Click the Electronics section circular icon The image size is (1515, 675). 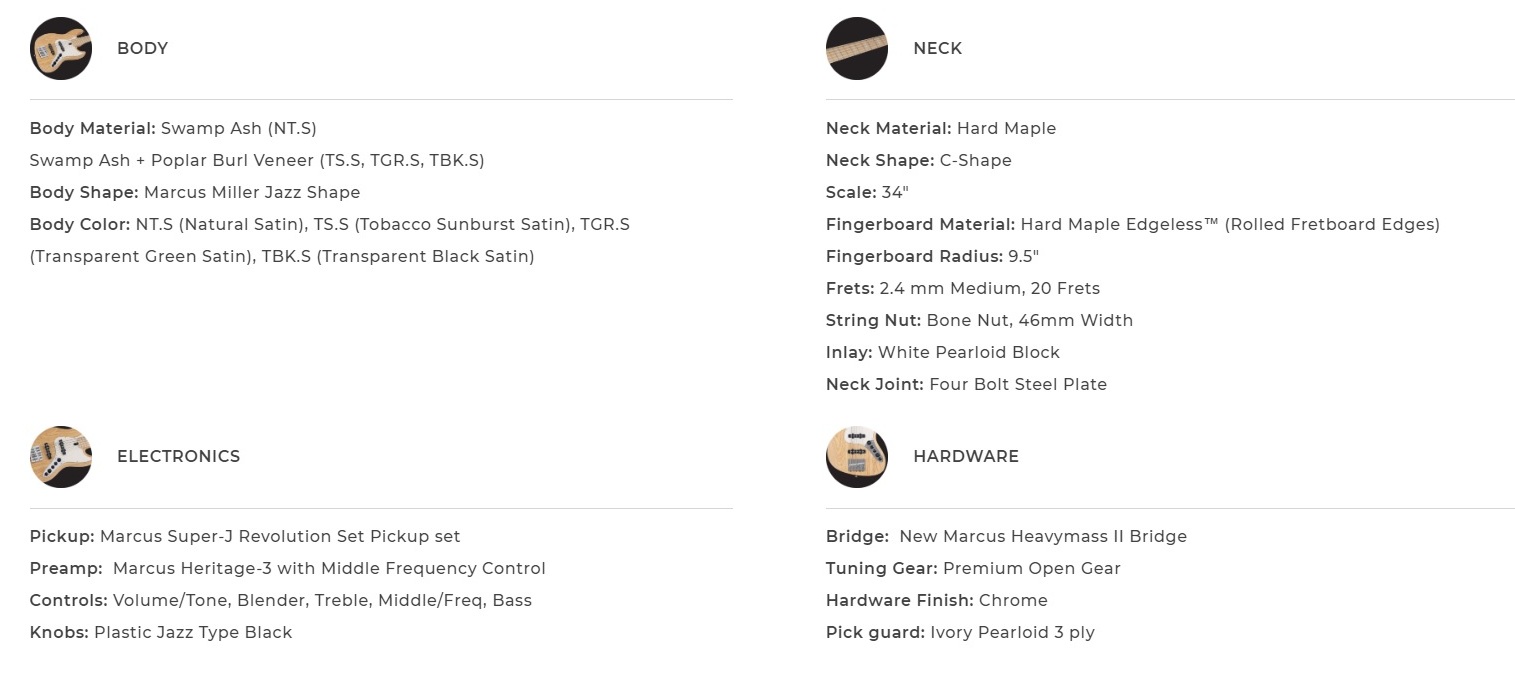coord(61,457)
